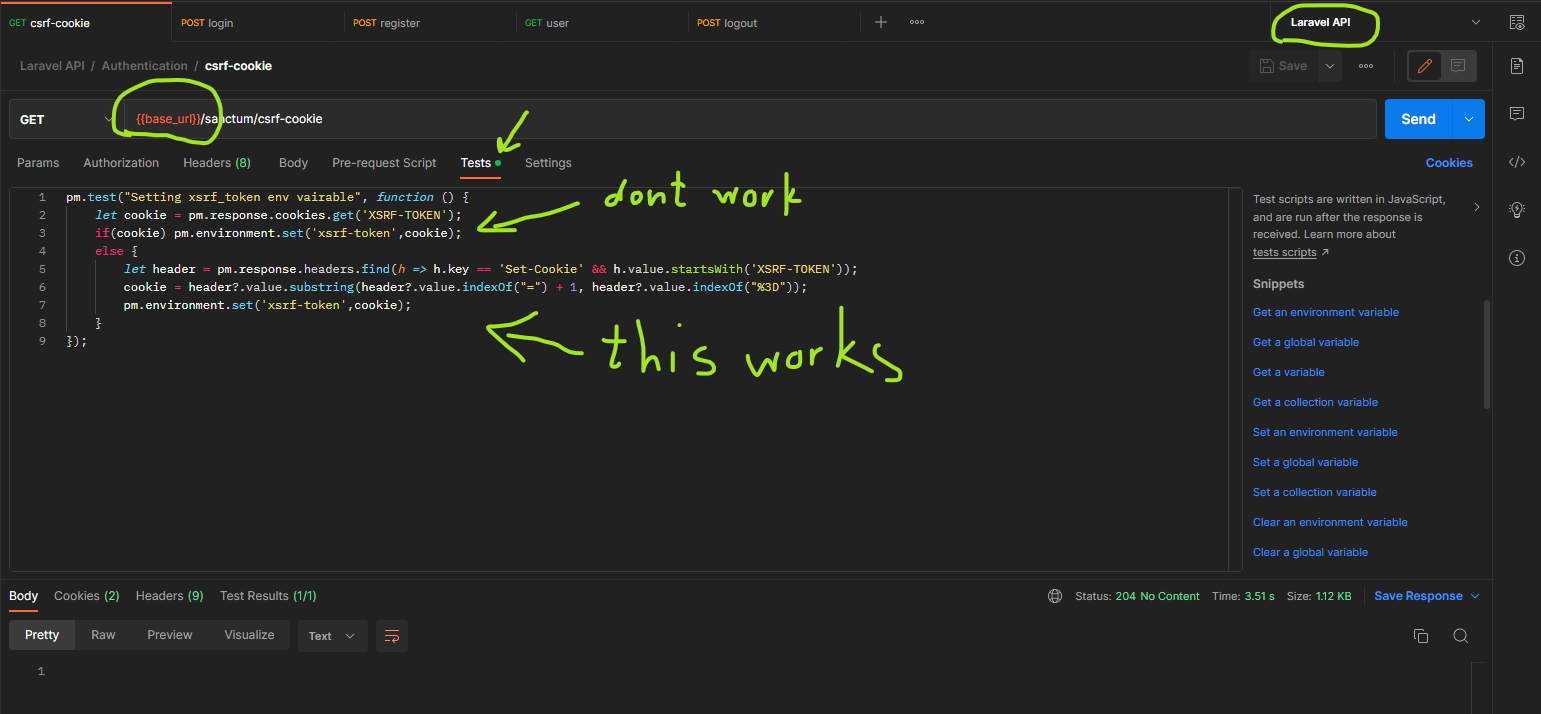Insert 'Get a collection variable' snippet
1541x714 pixels.
coord(1315,402)
